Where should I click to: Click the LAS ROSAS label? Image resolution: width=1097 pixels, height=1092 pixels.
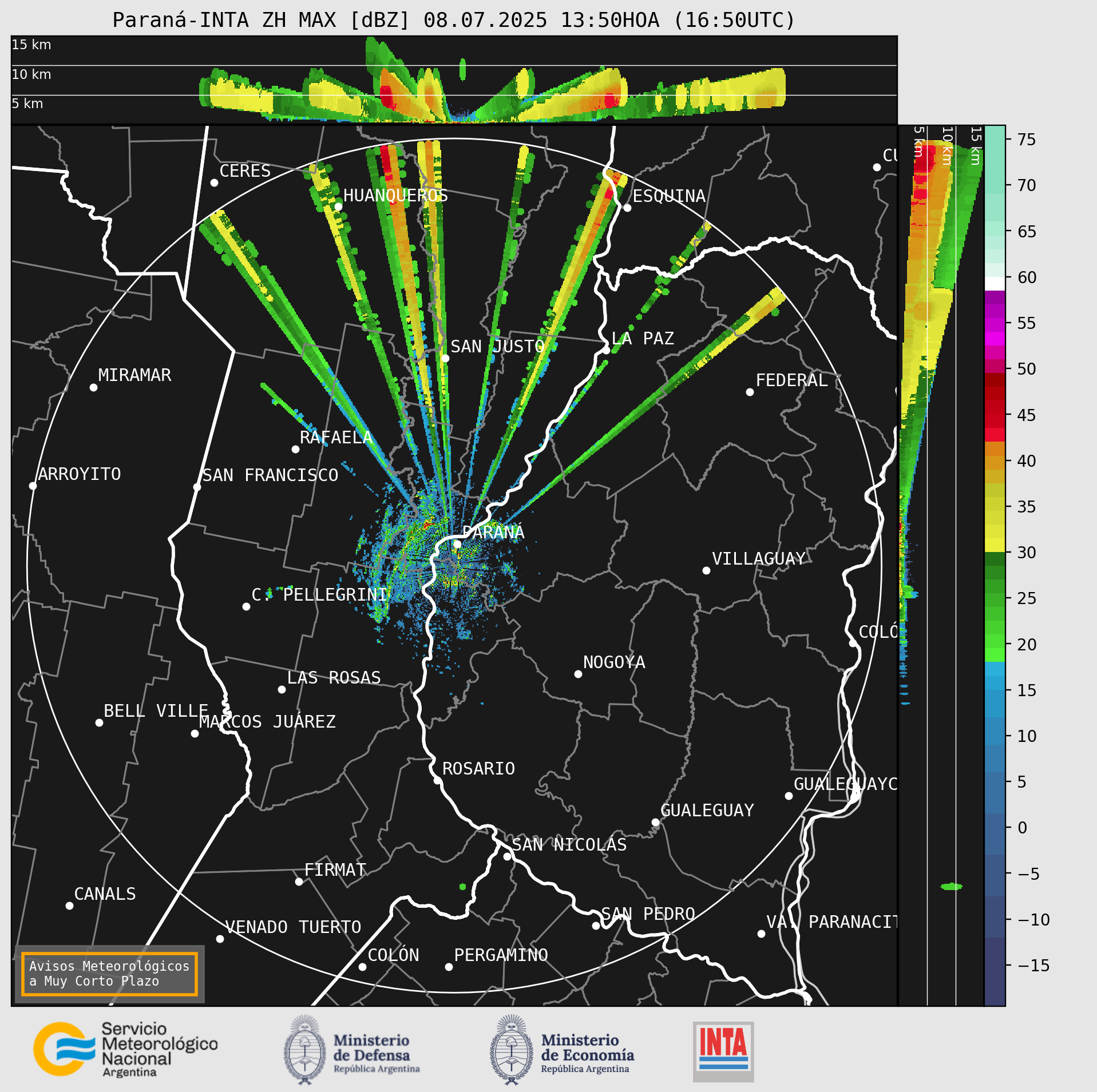pyautogui.click(x=334, y=677)
